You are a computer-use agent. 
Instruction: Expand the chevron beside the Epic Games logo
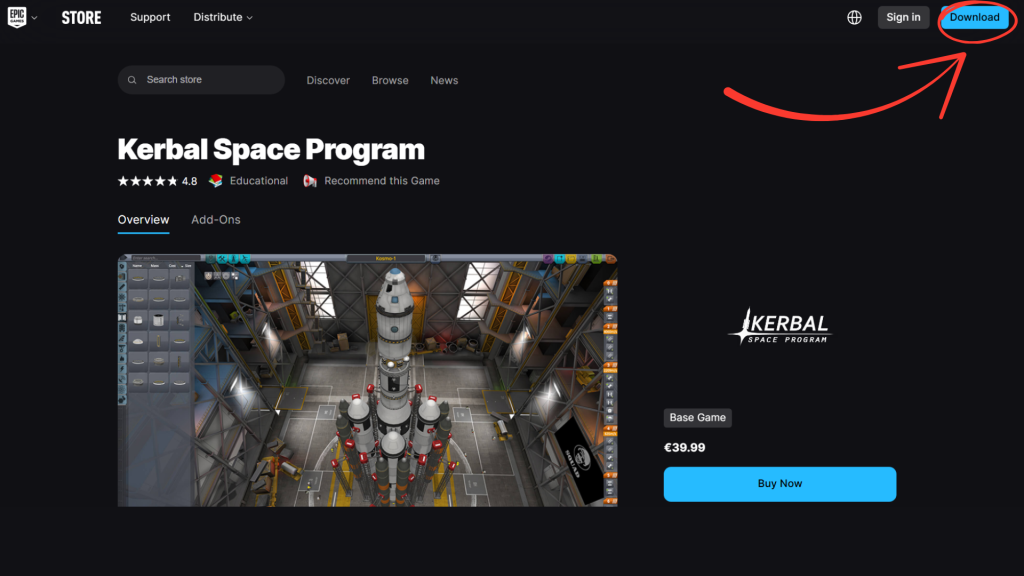point(35,18)
